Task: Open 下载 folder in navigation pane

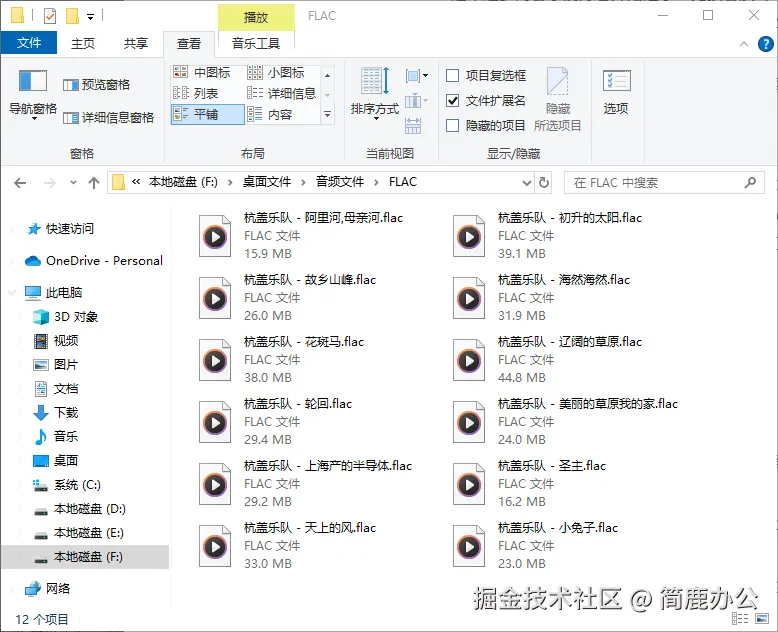Action: pyautogui.click(x=56, y=412)
